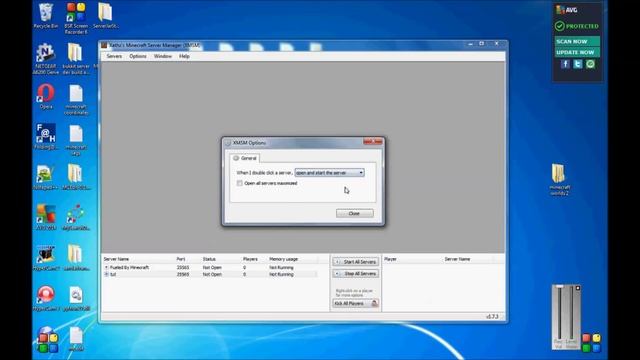Expand the Fueled By Minecraft server row

click(x=107, y=267)
